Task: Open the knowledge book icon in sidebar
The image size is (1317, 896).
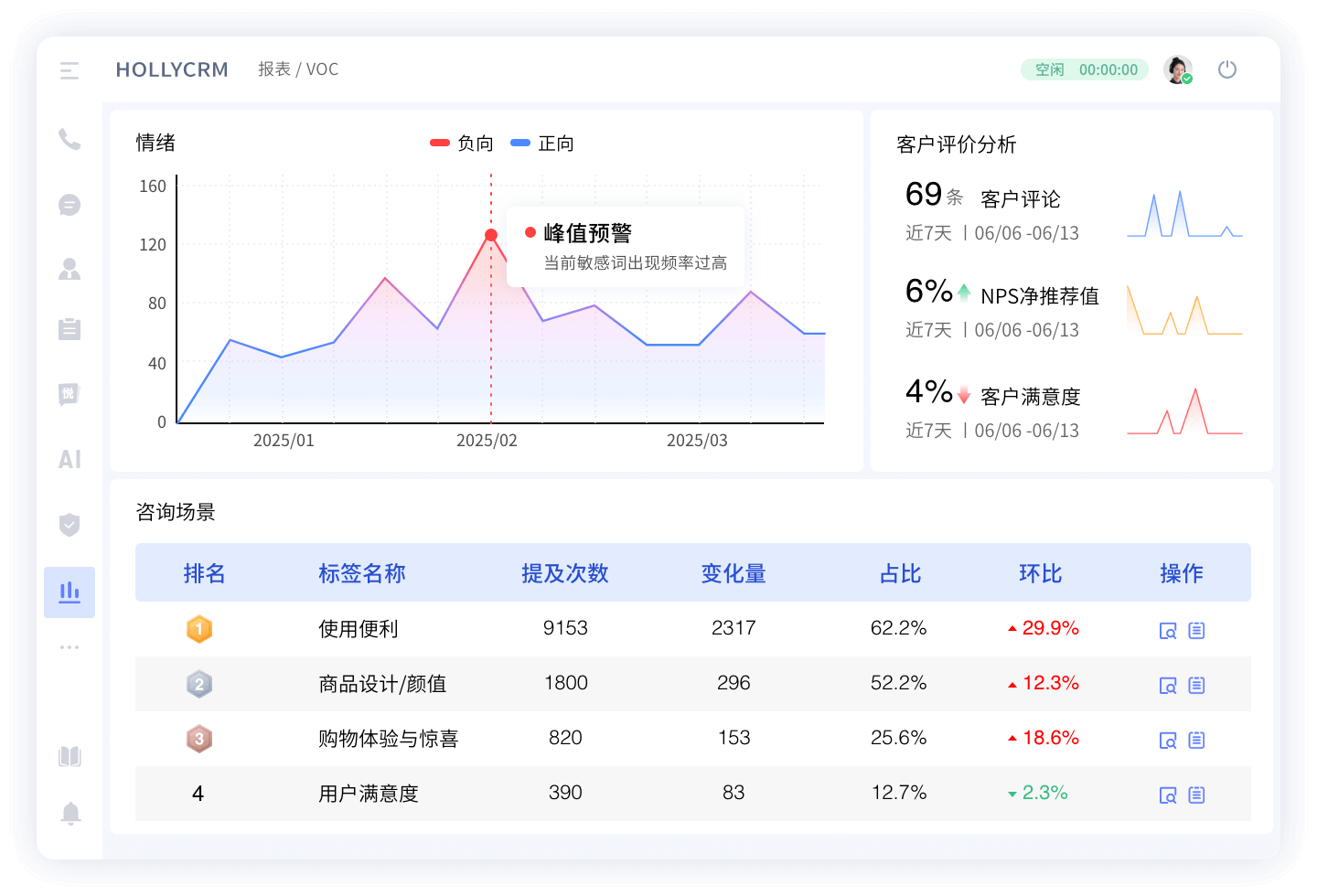Action: click(x=69, y=756)
